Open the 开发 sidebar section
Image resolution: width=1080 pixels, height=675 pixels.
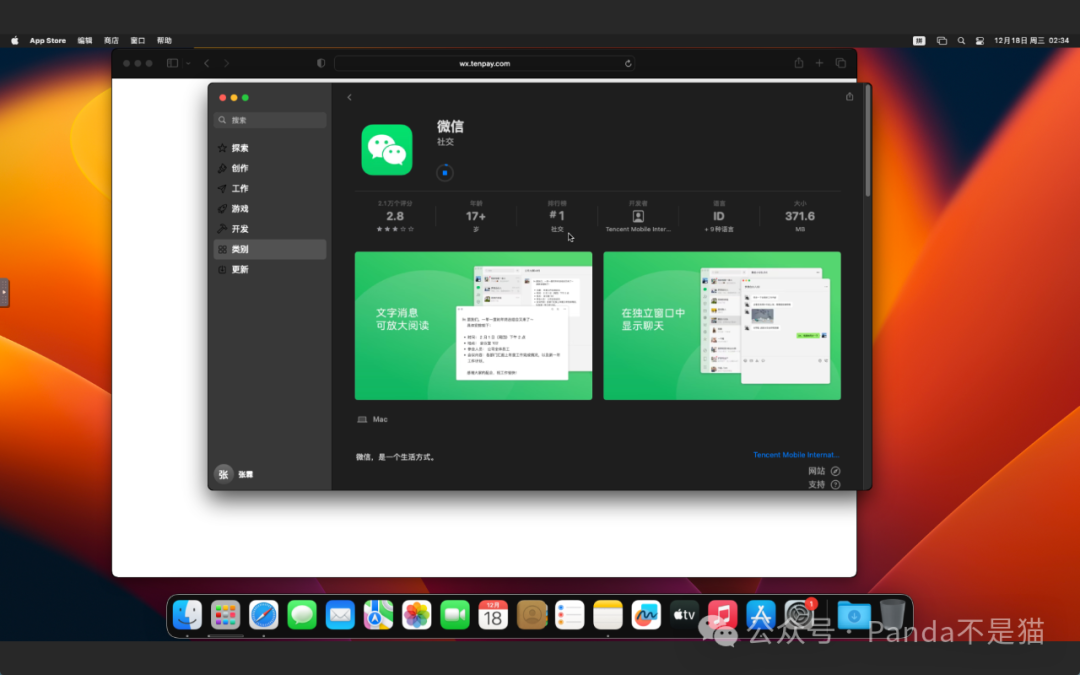pos(270,229)
